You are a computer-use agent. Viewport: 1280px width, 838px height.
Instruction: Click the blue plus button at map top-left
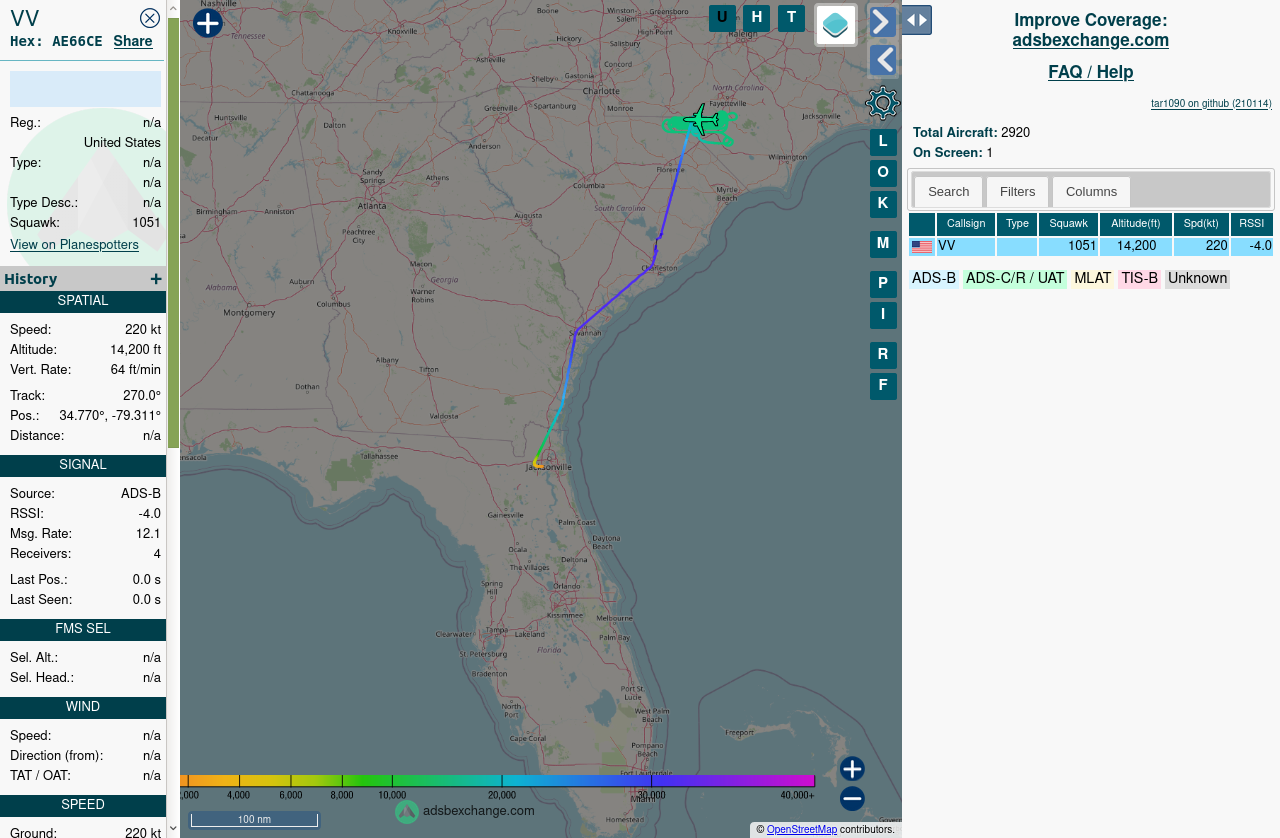coord(207,23)
